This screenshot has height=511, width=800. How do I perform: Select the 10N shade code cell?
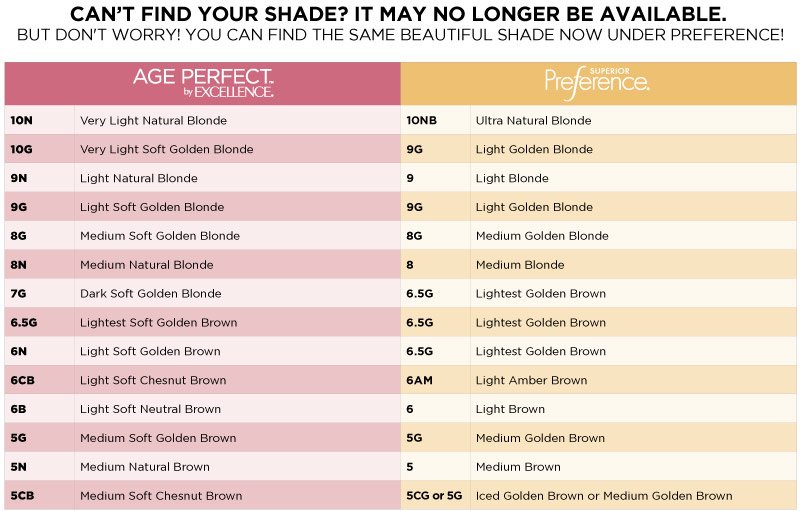(x=40, y=120)
